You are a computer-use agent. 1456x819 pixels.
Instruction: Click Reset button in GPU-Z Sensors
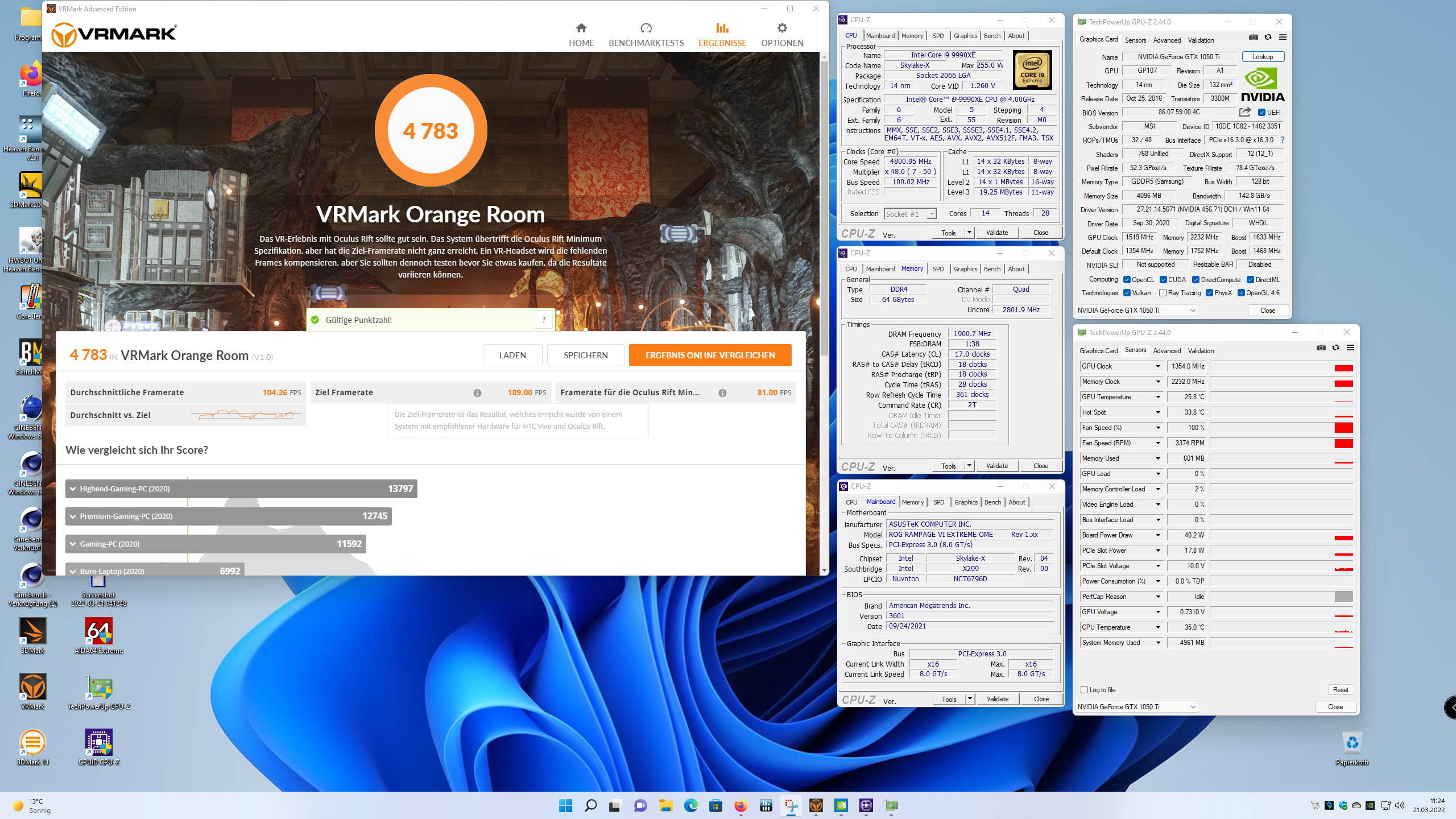tap(1341, 690)
